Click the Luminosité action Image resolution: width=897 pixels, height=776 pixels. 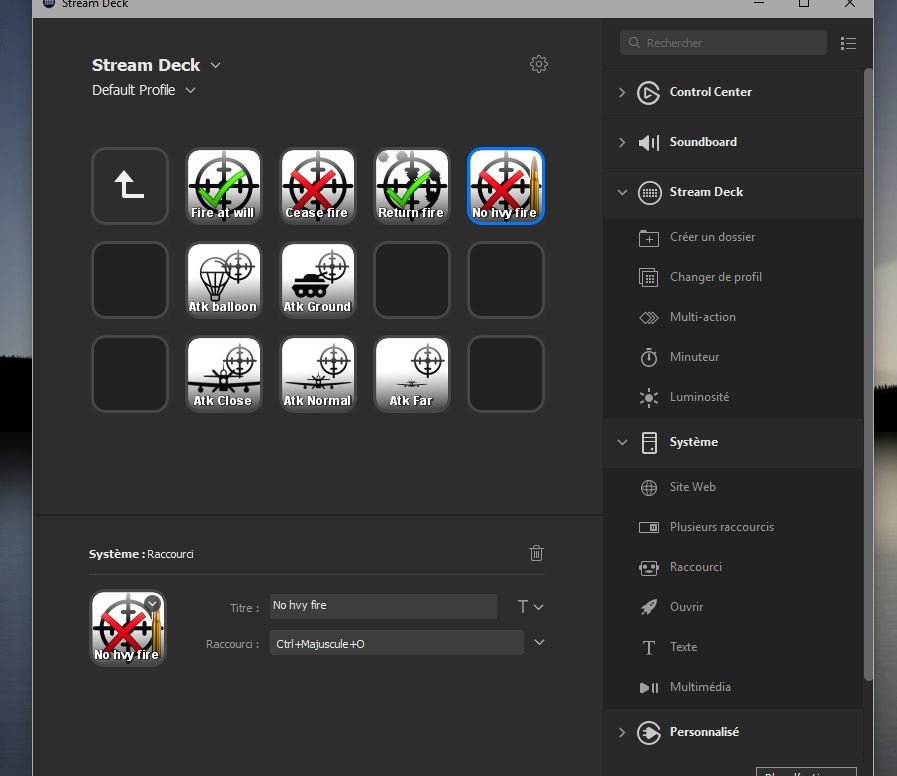point(734,397)
